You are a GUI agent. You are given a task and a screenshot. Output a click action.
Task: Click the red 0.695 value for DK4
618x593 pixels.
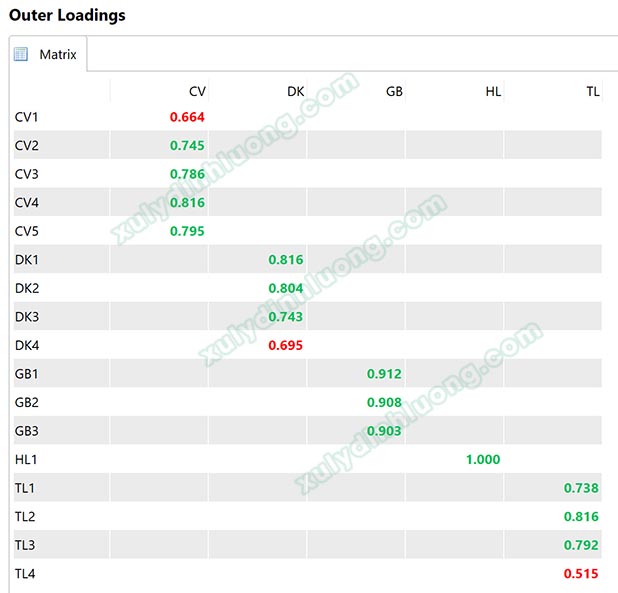click(286, 345)
